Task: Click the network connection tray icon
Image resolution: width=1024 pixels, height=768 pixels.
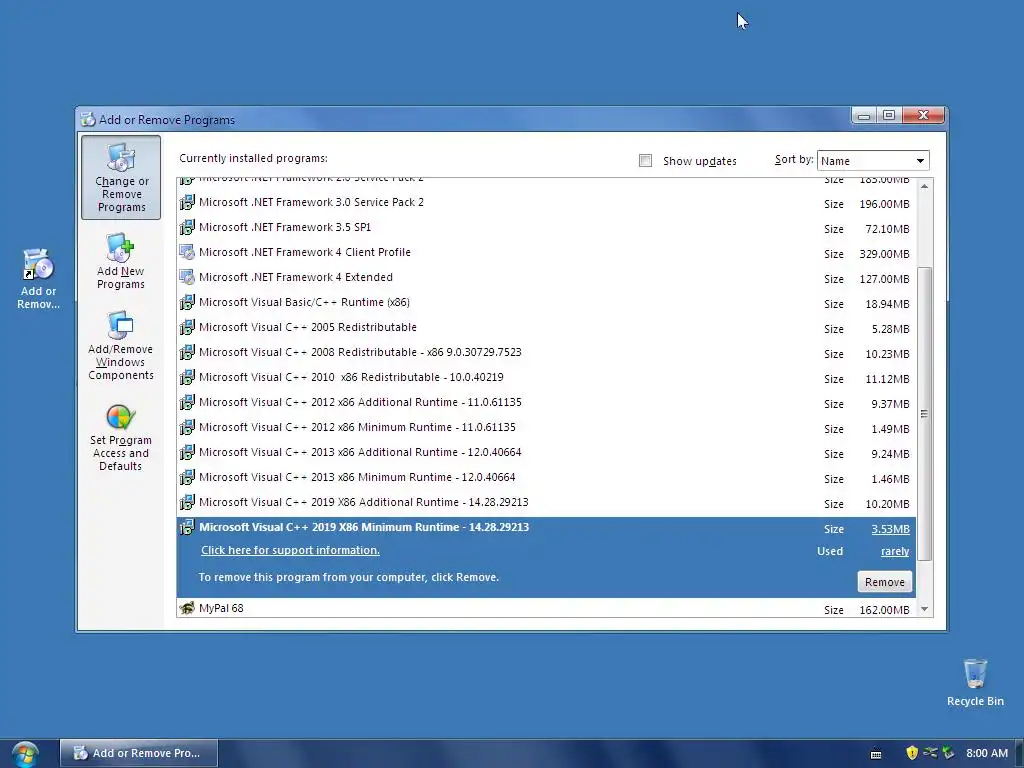Action: [930, 753]
